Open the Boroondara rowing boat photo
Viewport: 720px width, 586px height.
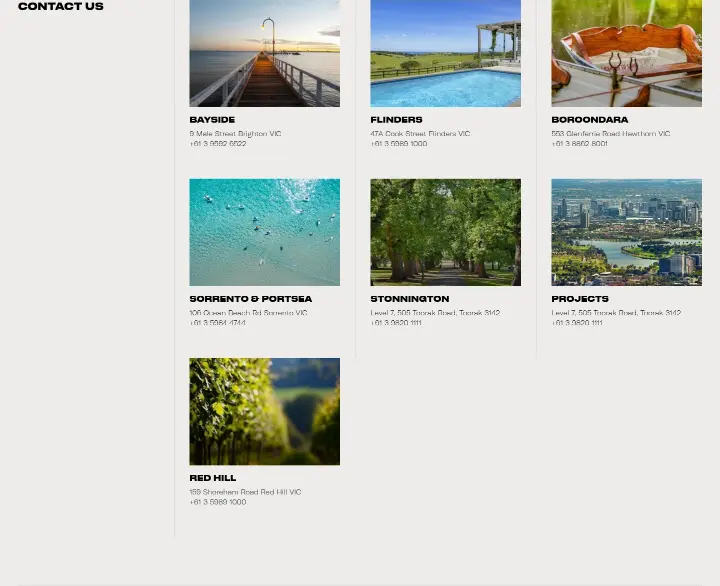point(626,53)
